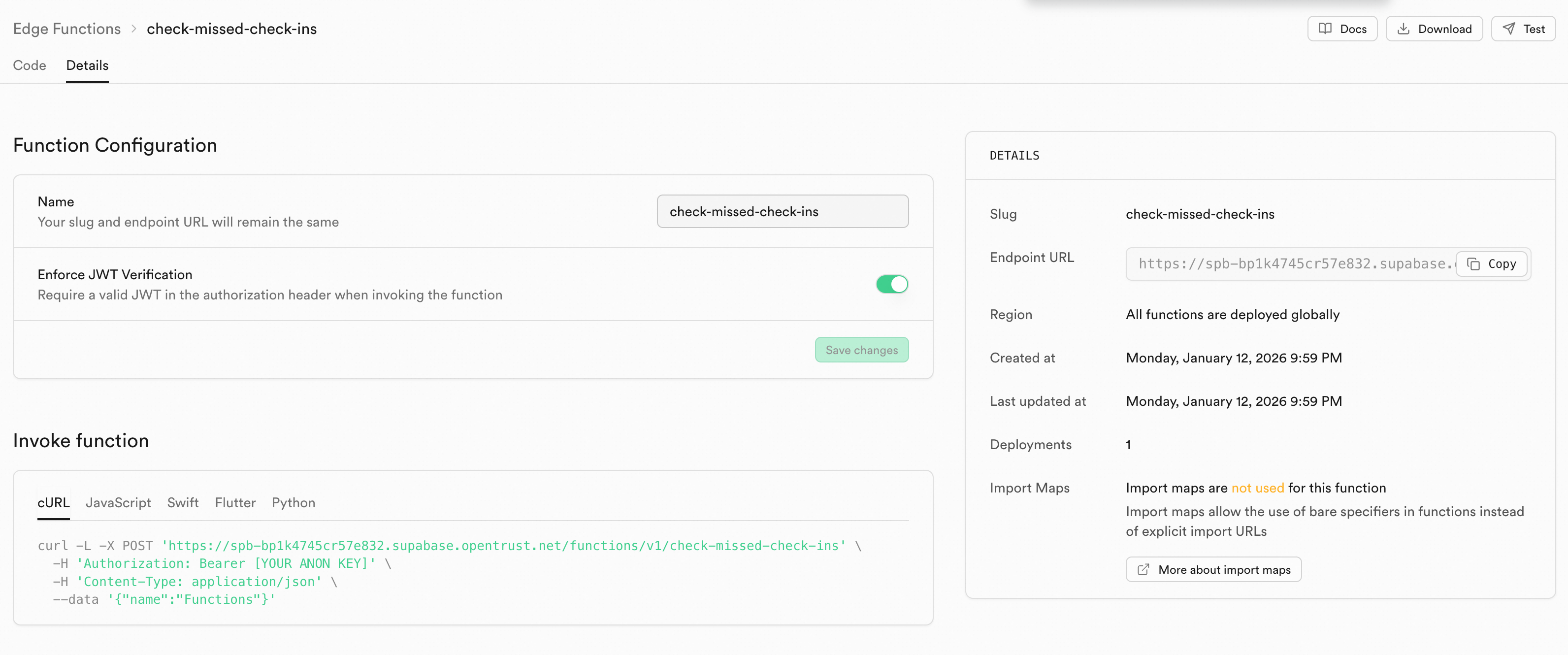The image size is (1568, 655).
Task: Click the Download arrow icon
Action: pos(1404,29)
